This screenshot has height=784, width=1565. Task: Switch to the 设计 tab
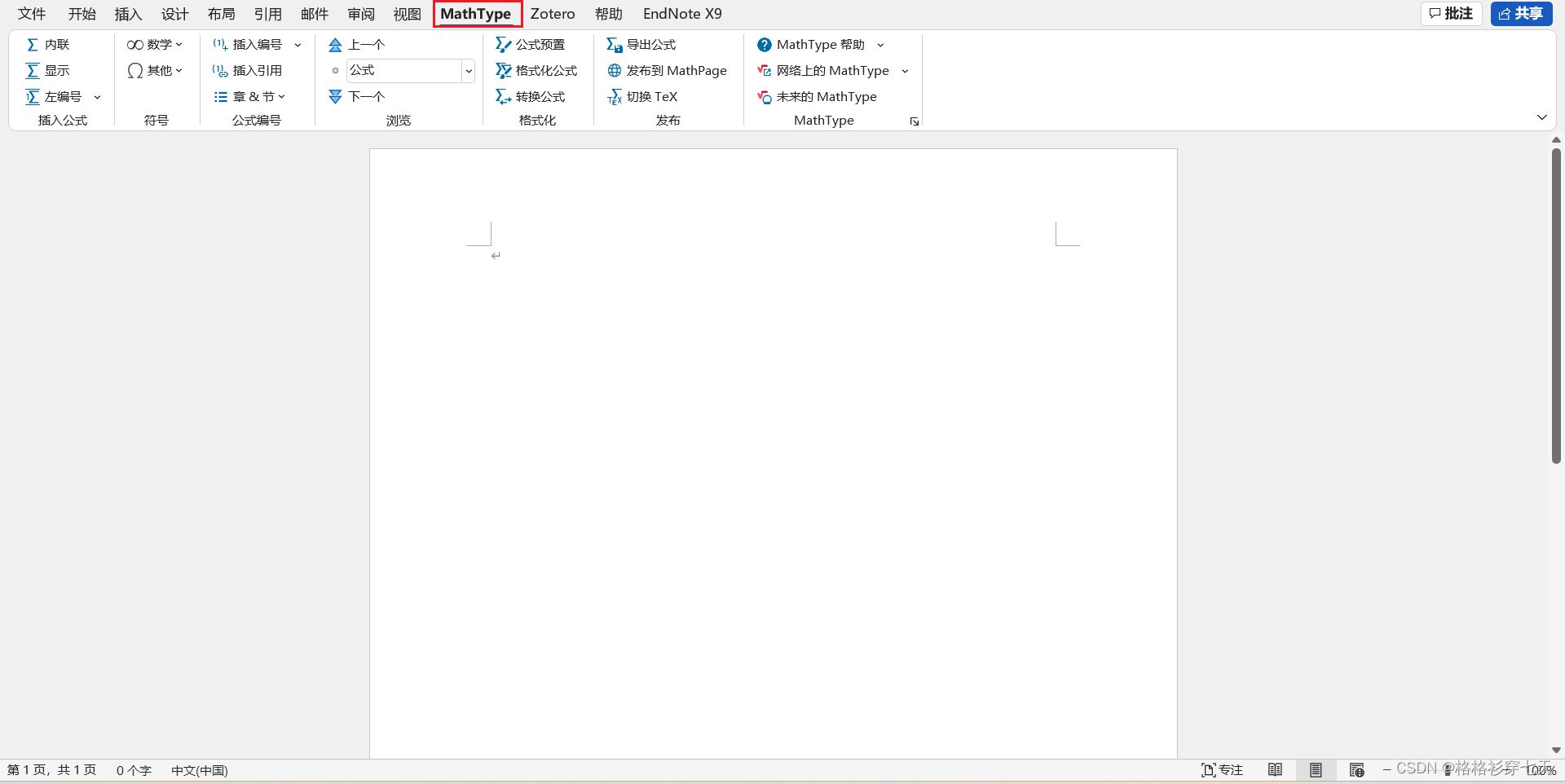point(174,14)
